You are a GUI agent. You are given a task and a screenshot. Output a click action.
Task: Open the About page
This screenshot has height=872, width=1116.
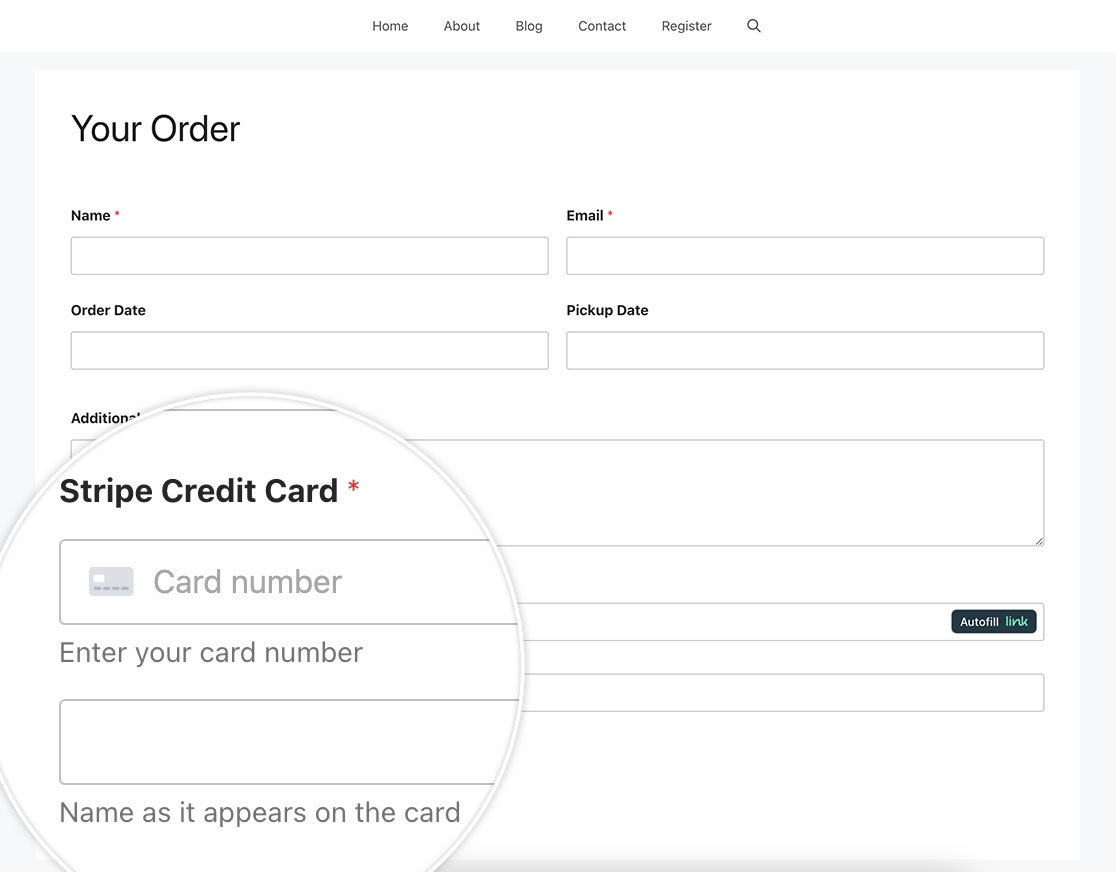coord(461,26)
